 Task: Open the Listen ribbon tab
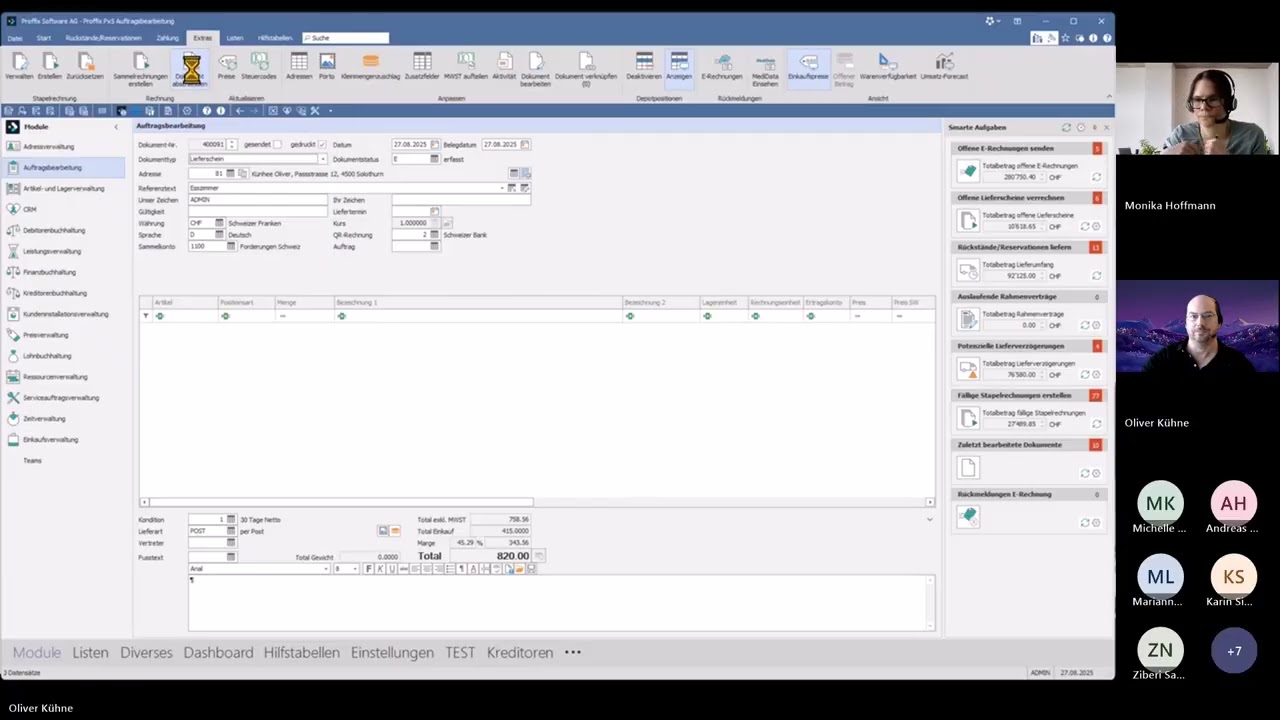click(235, 38)
